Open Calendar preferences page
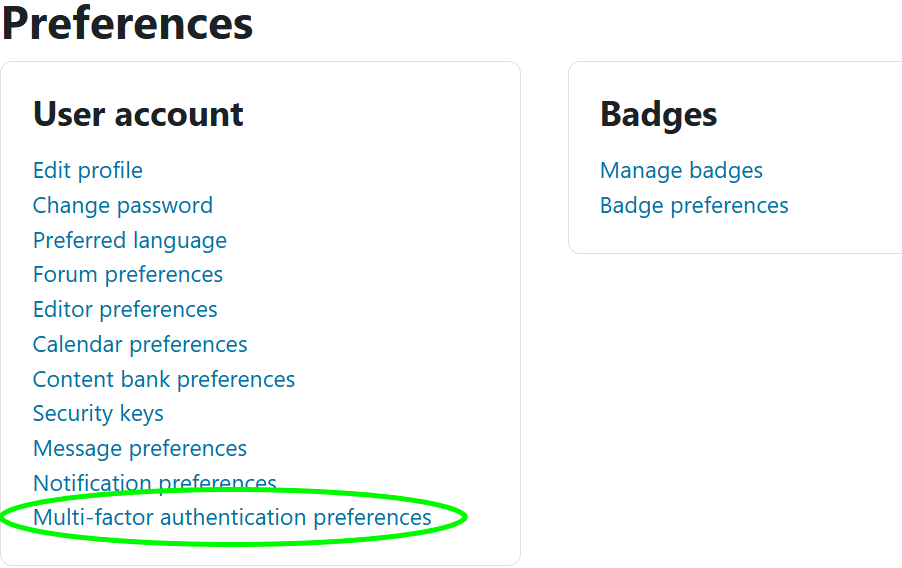 tap(140, 344)
